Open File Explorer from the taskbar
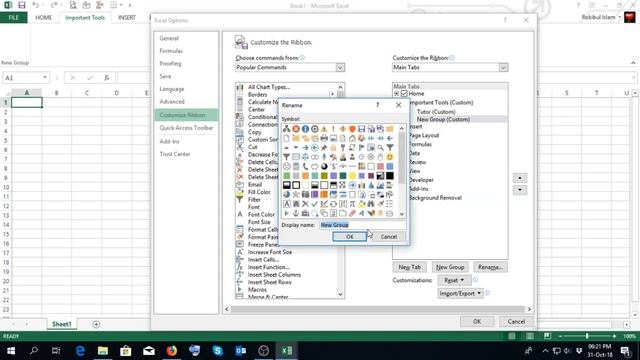 103,351
